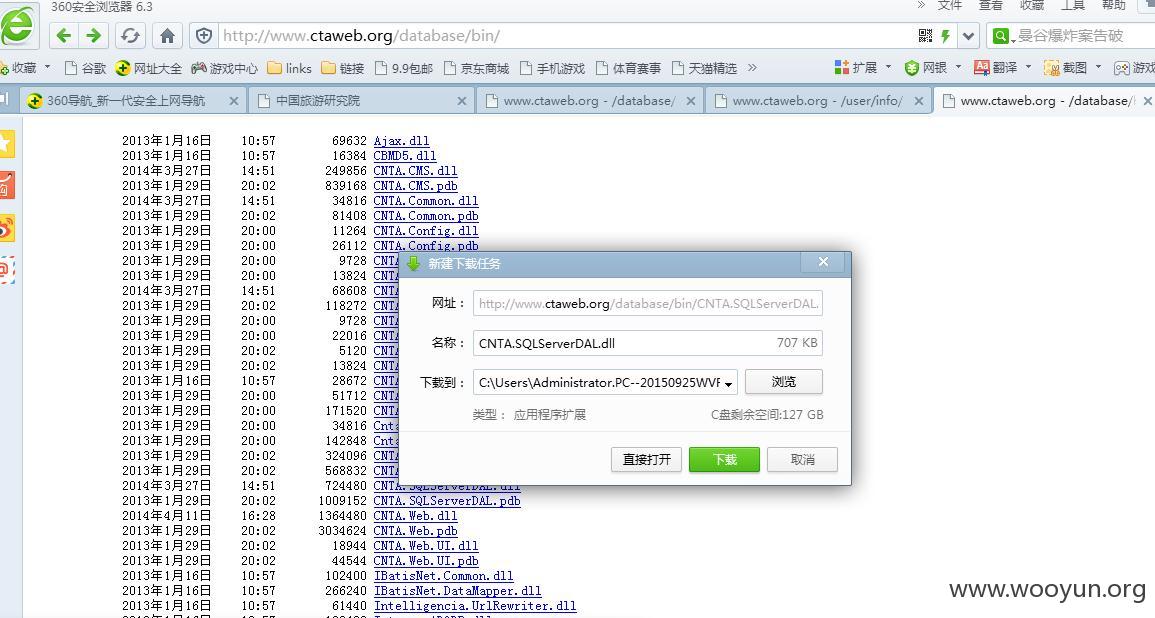Open the 9.9包邮 bookmark
Viewport: 1155px width, 618px height.
click(405, 68)
